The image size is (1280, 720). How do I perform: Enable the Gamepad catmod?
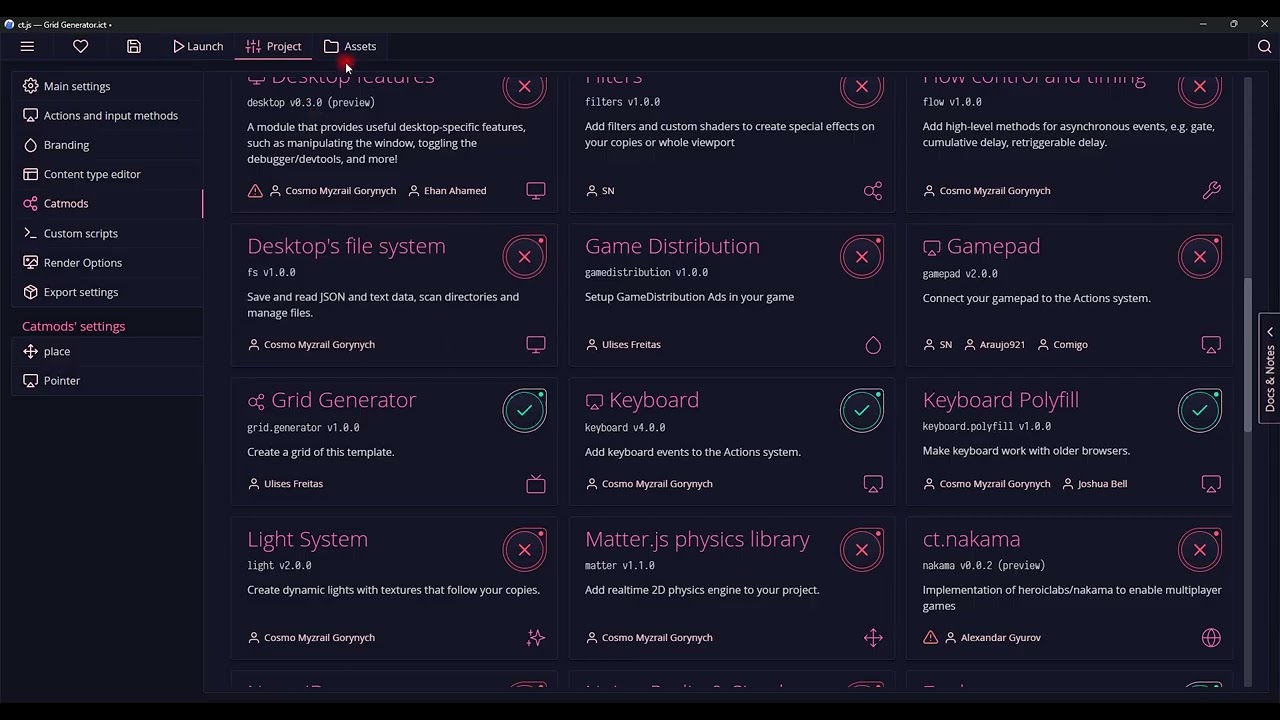pos(1200,257)
